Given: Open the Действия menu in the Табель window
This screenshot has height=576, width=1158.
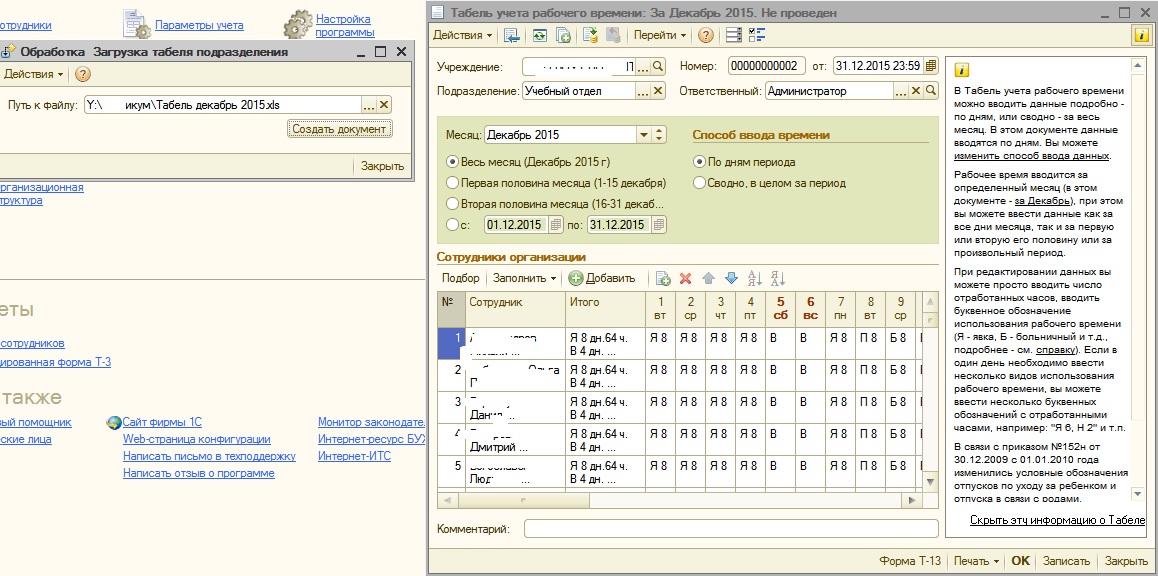Looking at the screenshot, I should pos(462,35).
